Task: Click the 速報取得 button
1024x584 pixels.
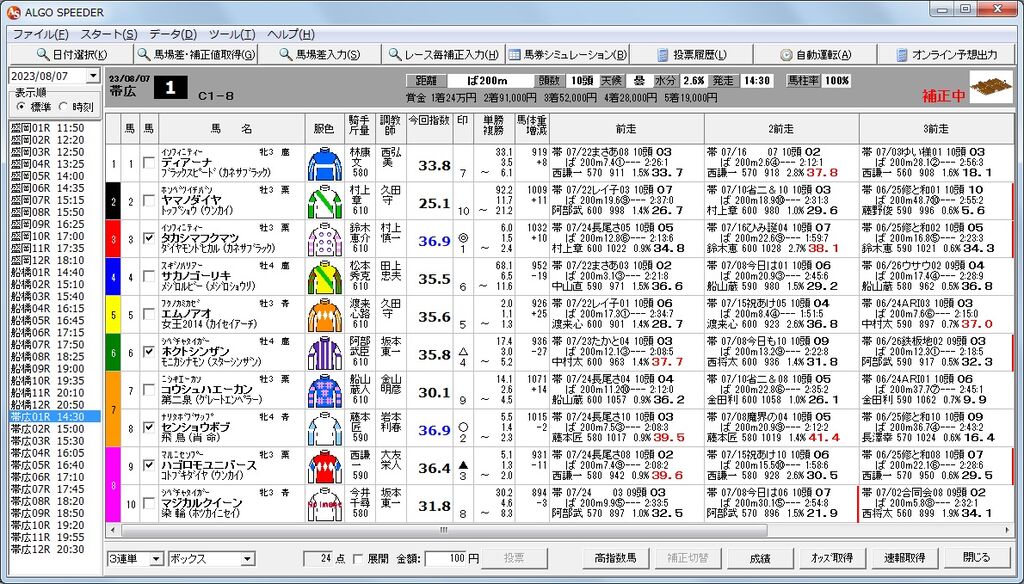Action: coord(904,558)
